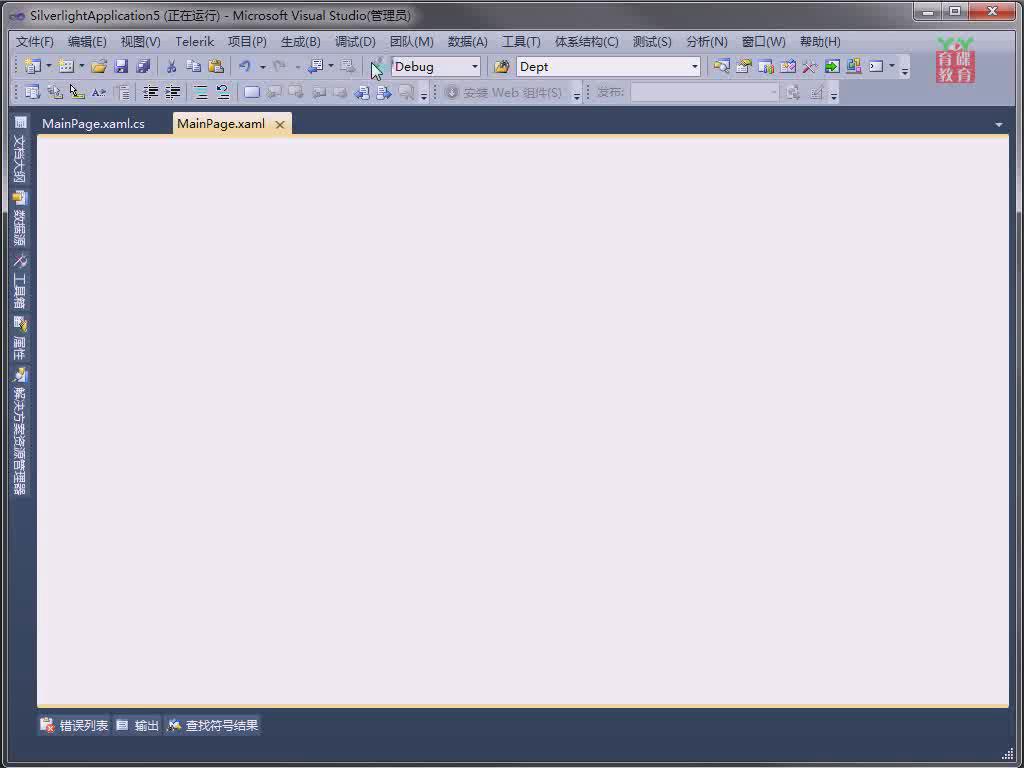Expand the Undo history dropdown arrow
This screenshot has width=1024, height=768.
point(263,66)
